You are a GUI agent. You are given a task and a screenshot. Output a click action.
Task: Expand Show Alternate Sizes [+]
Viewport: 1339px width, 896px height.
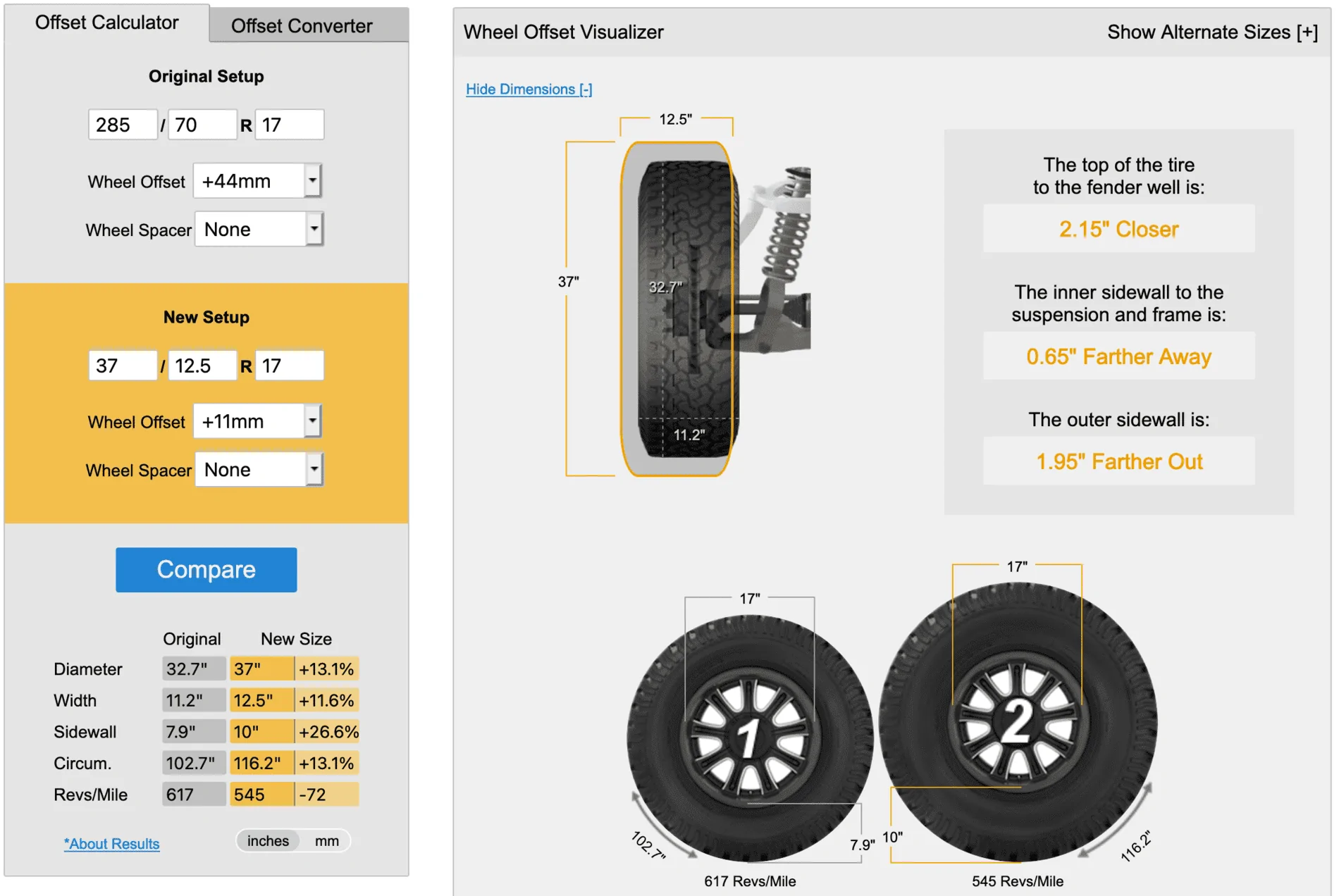pyautogui.click(x=1212, y=32)
